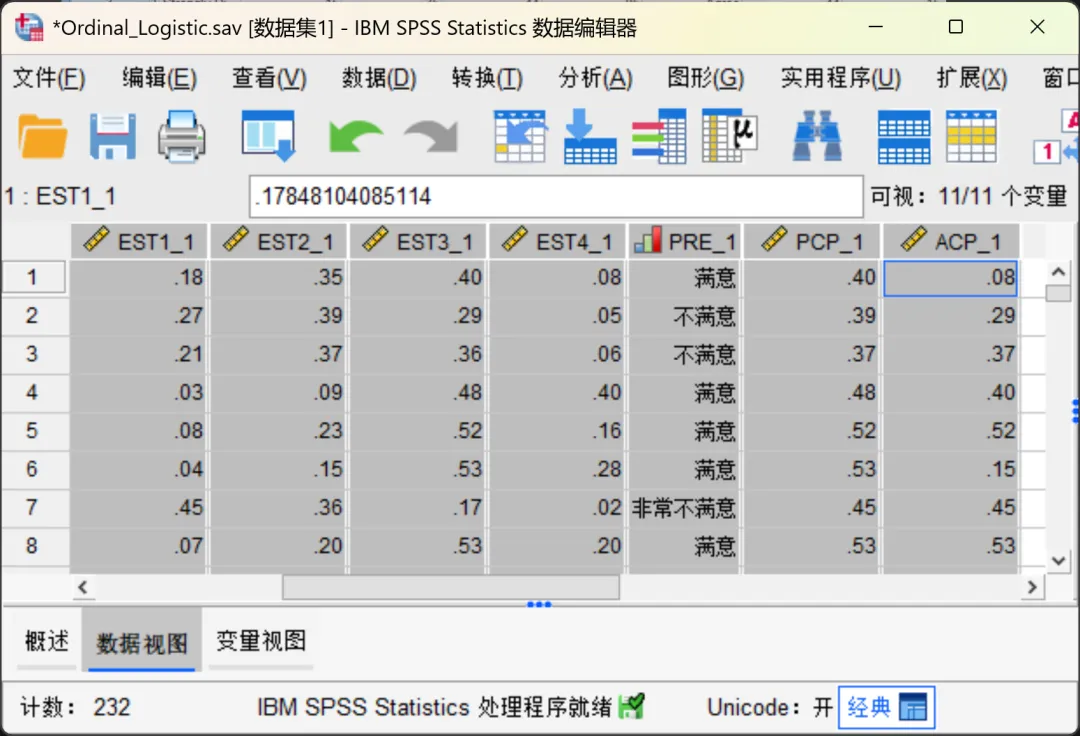Screen dimensions: 1080x736
Task: Save the document with floppy icon
Action: pyautogui.click(x=112, y=136)
